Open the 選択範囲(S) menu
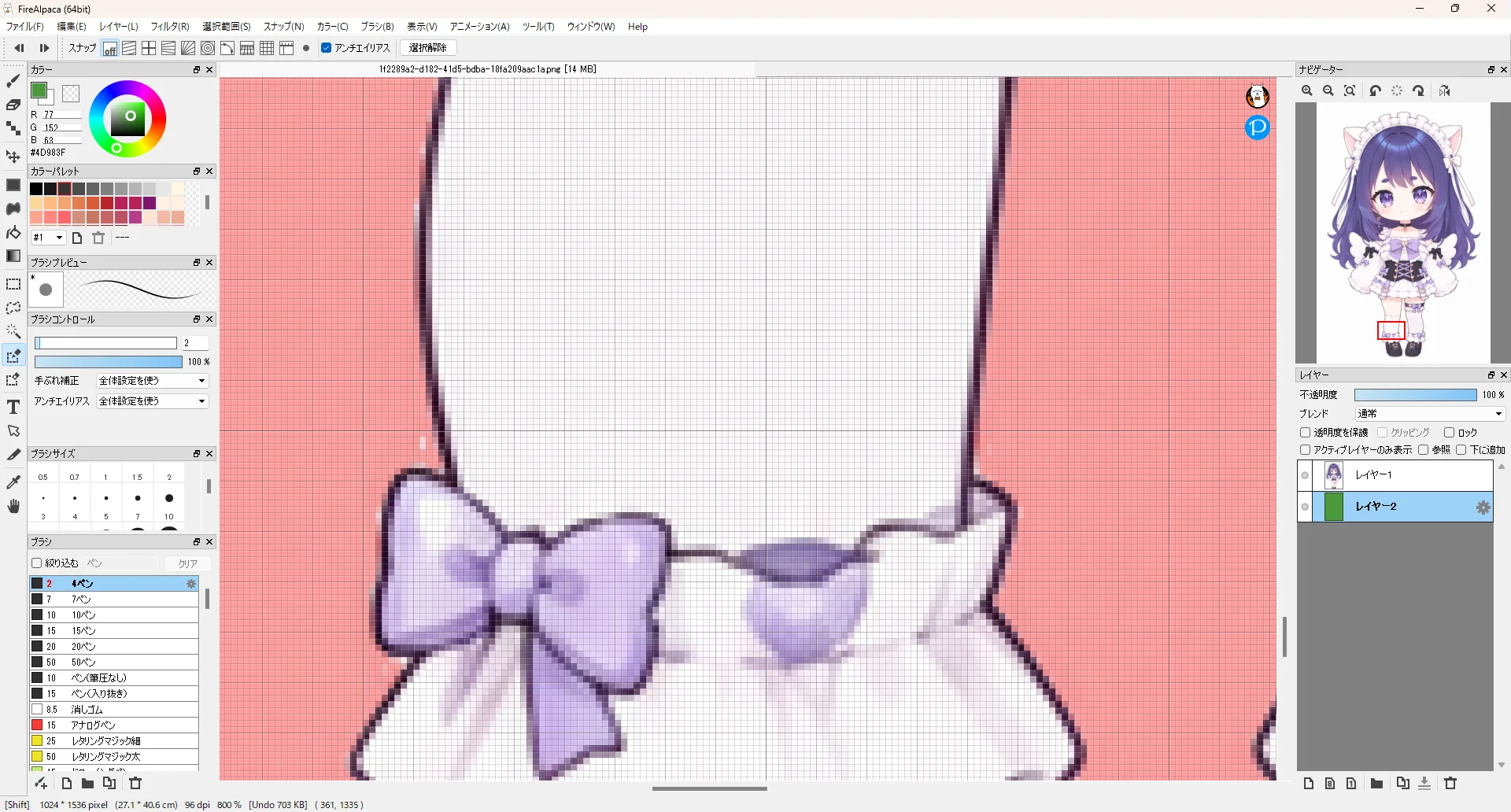 (227, 27)
